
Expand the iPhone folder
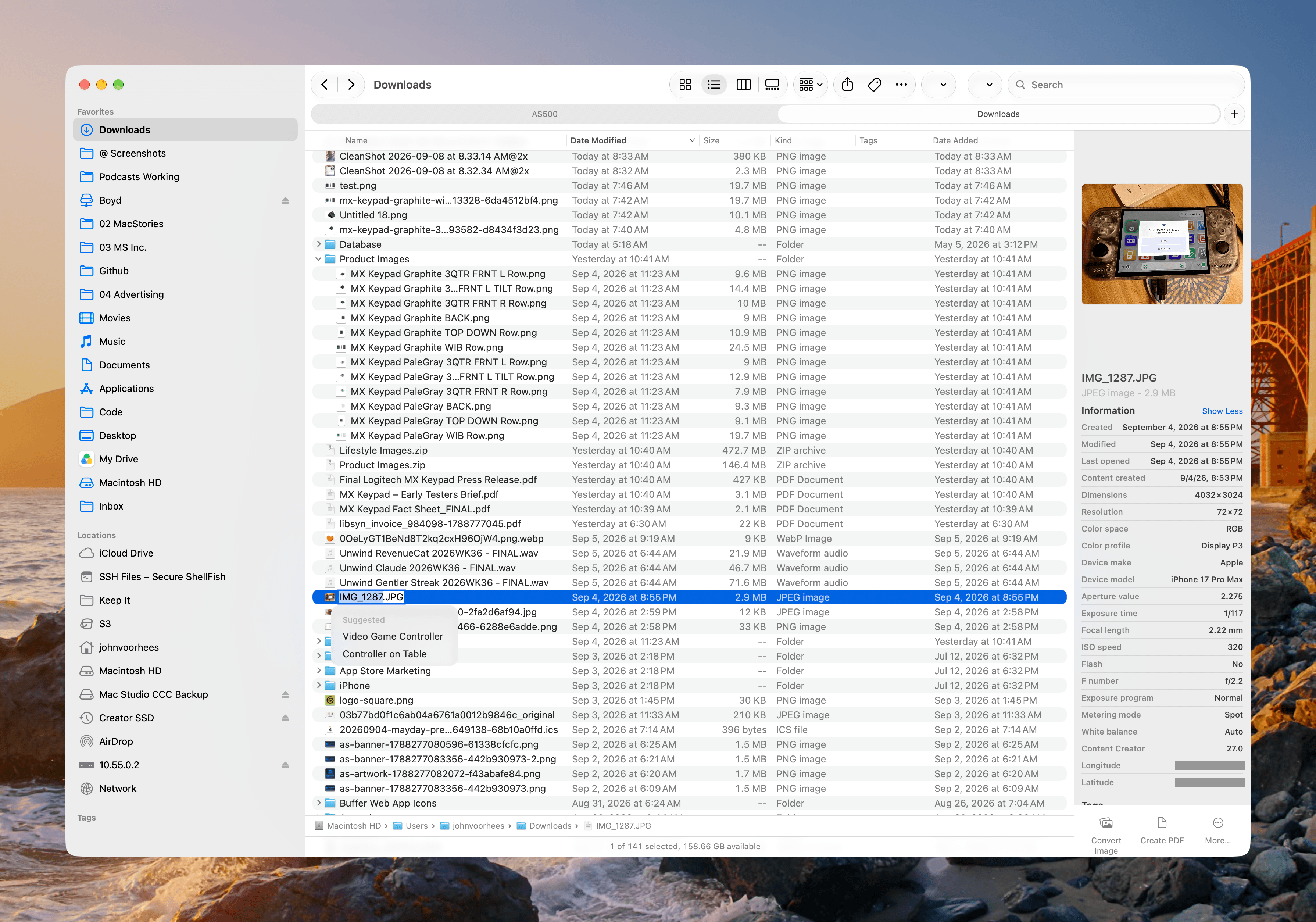pyautogui.click(x=319, y=686)
